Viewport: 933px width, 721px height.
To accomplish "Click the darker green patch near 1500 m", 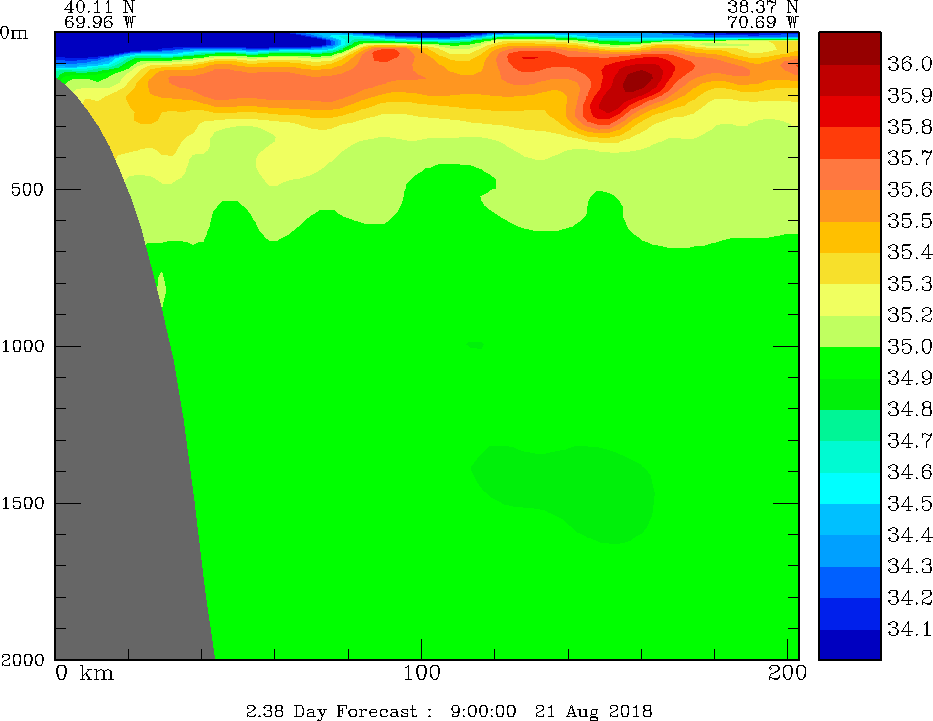I will (565, 493).
